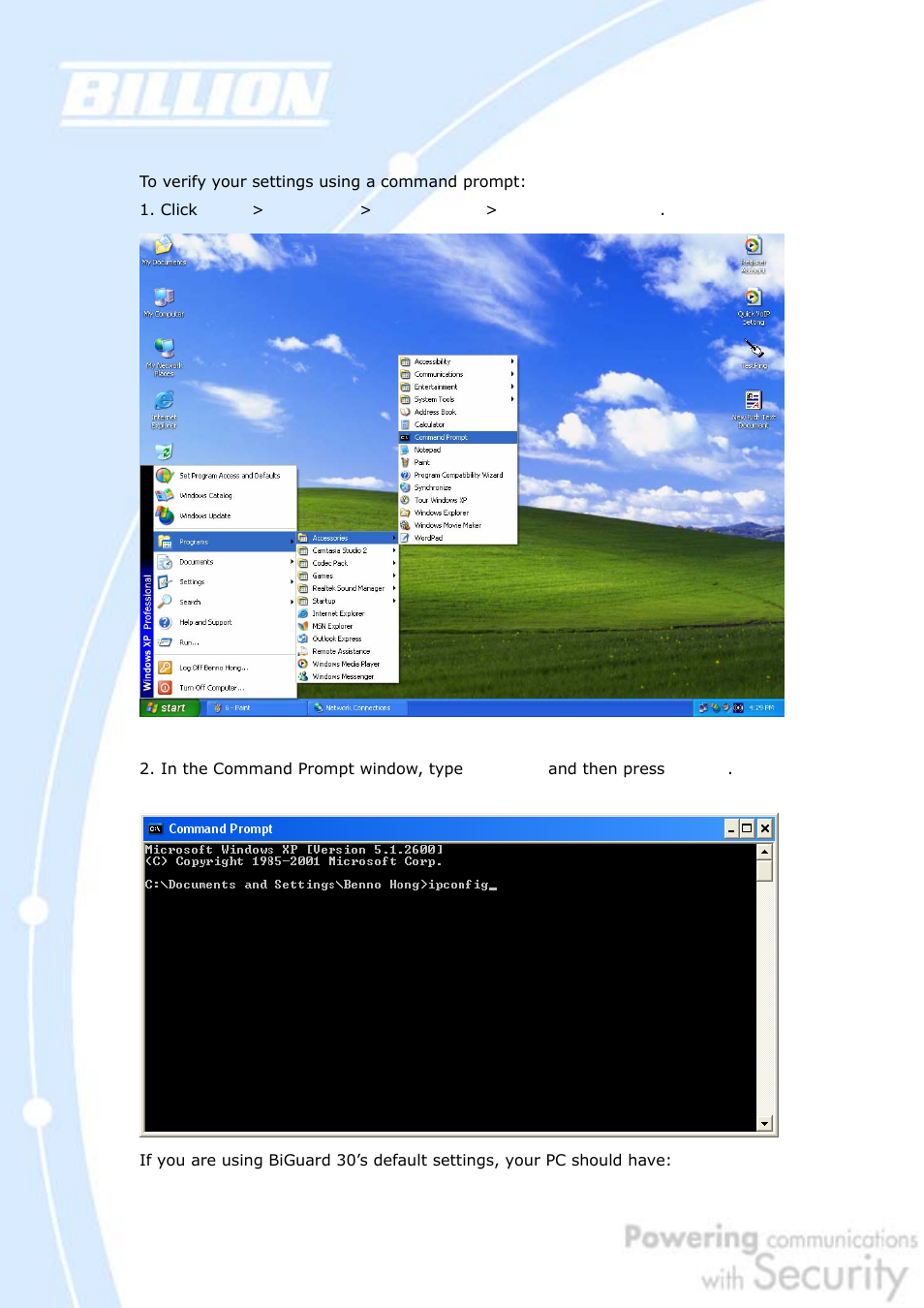Expand the System Tools submenu
Image resolution: width=924 pixels, height=1308 pixels.
434,399
